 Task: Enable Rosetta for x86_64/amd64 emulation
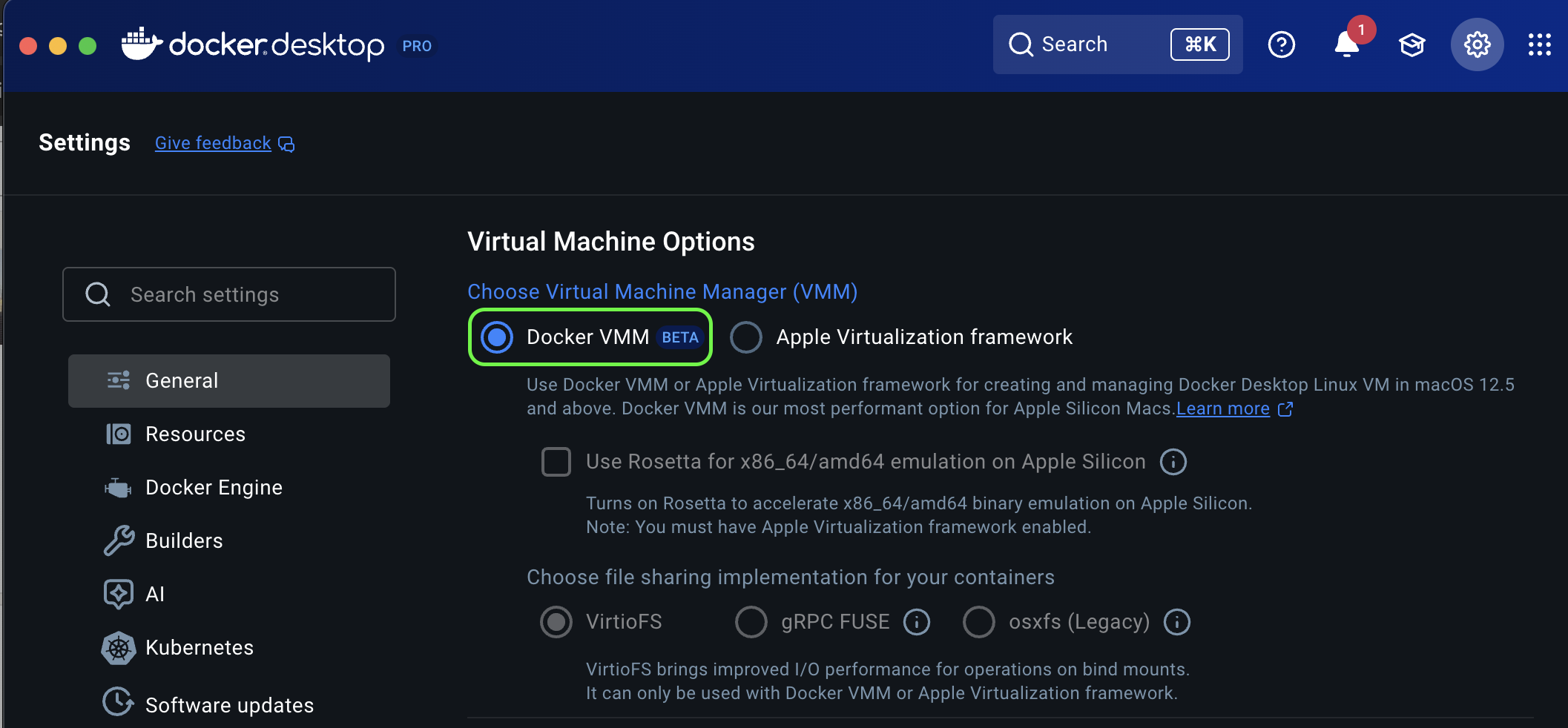point(556,461)
